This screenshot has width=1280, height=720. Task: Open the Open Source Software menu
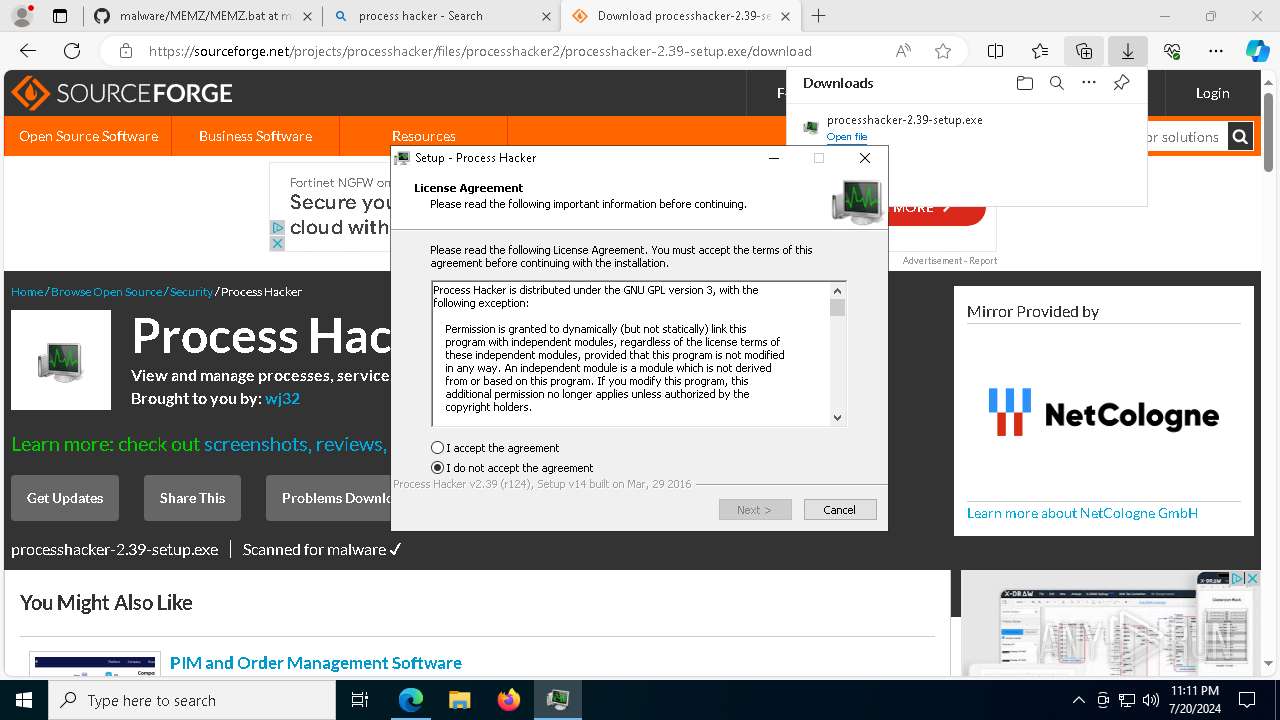tap(88, 136)
